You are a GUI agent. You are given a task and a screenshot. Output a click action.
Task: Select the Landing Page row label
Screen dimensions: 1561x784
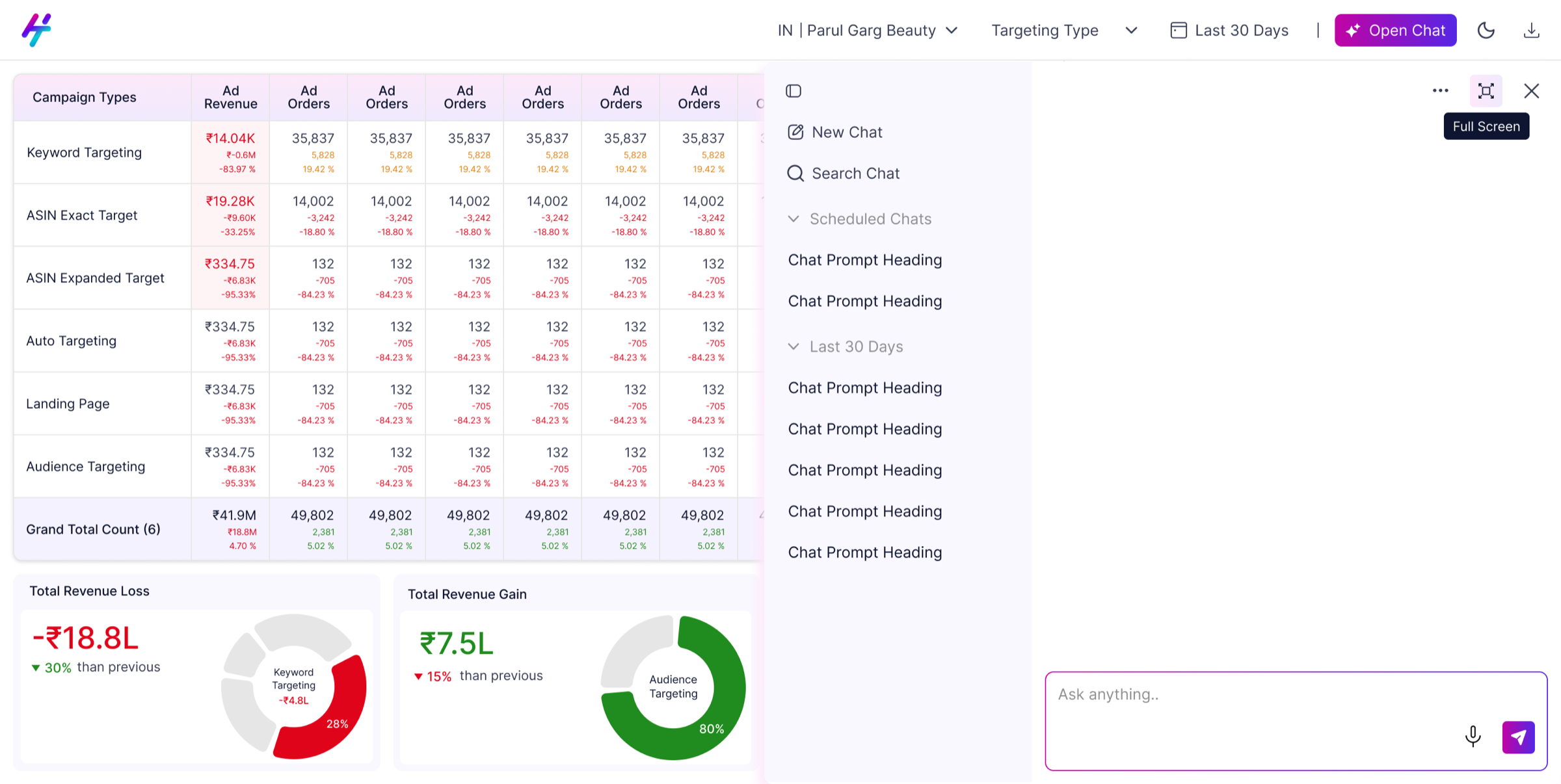pos(68,404)
